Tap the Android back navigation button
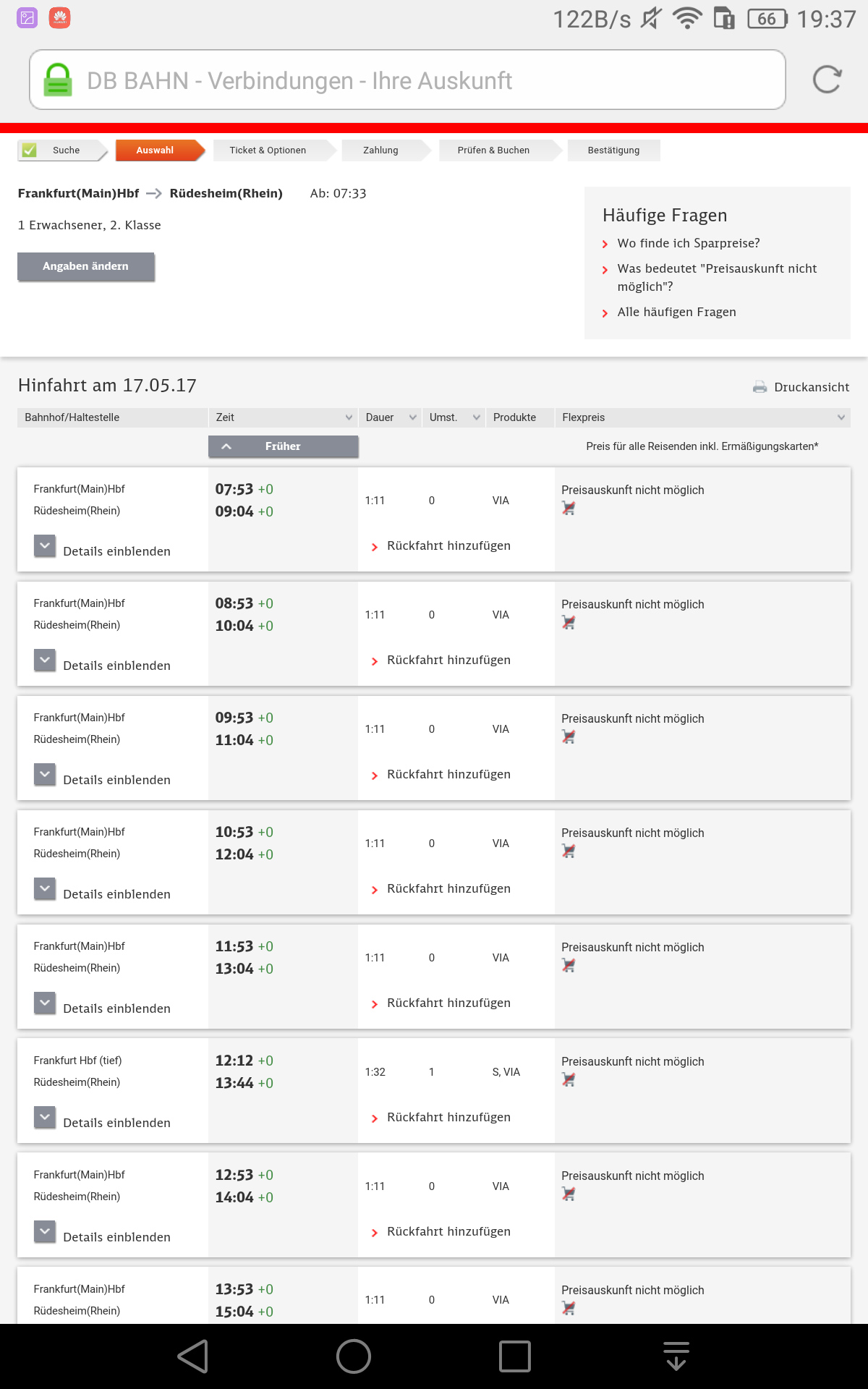The height and width of the screenshot is (1389, 868). [x=194, y=1356]
